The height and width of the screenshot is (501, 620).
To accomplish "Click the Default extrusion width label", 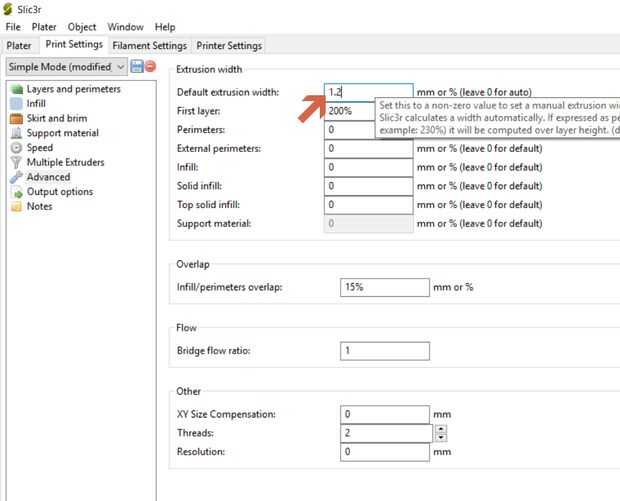I will pos(228,92).
